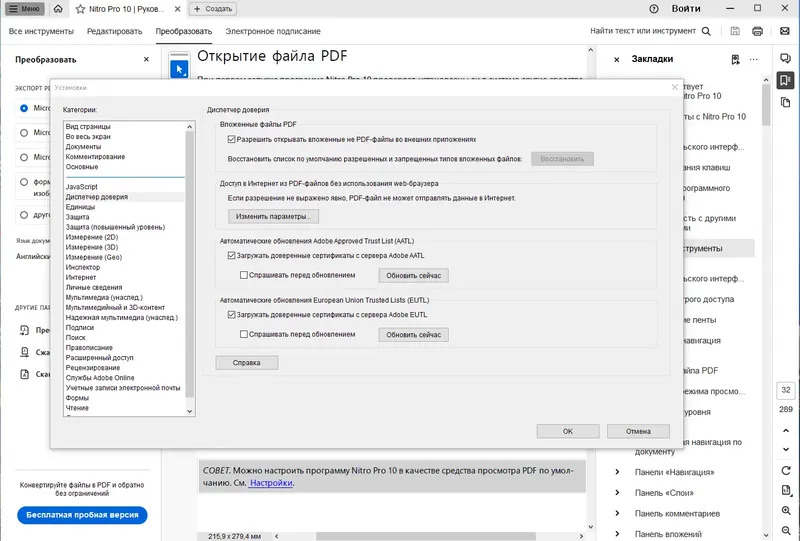Open the comments panel icon
Image resolution: width=800 pixels, height=541 pixels.
(786, 58)
